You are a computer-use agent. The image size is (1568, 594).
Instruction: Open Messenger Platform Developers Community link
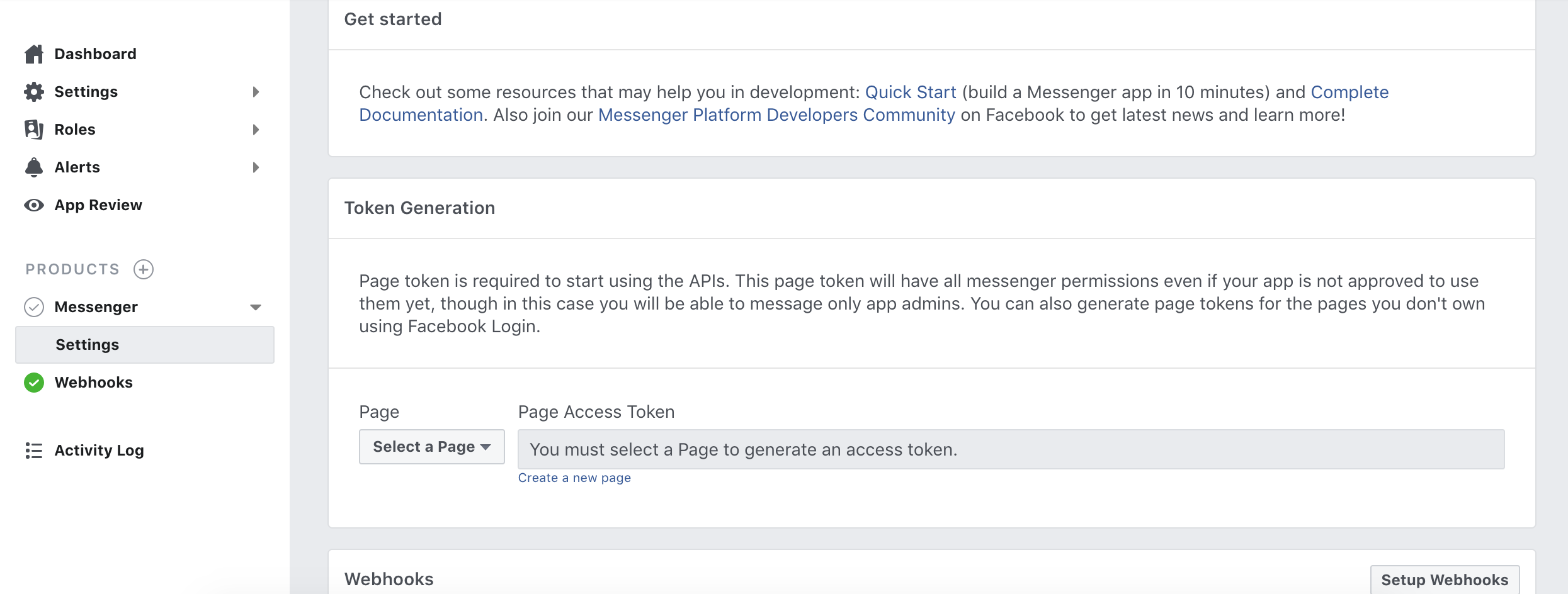(x=776, y=115)
